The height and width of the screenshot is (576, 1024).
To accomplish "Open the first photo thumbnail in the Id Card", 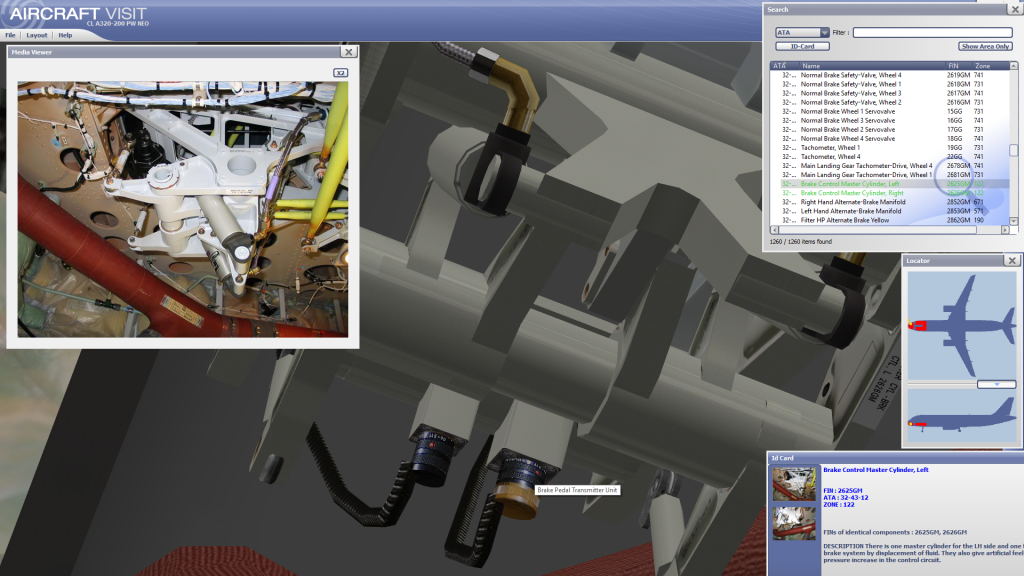I will (794, 483).
